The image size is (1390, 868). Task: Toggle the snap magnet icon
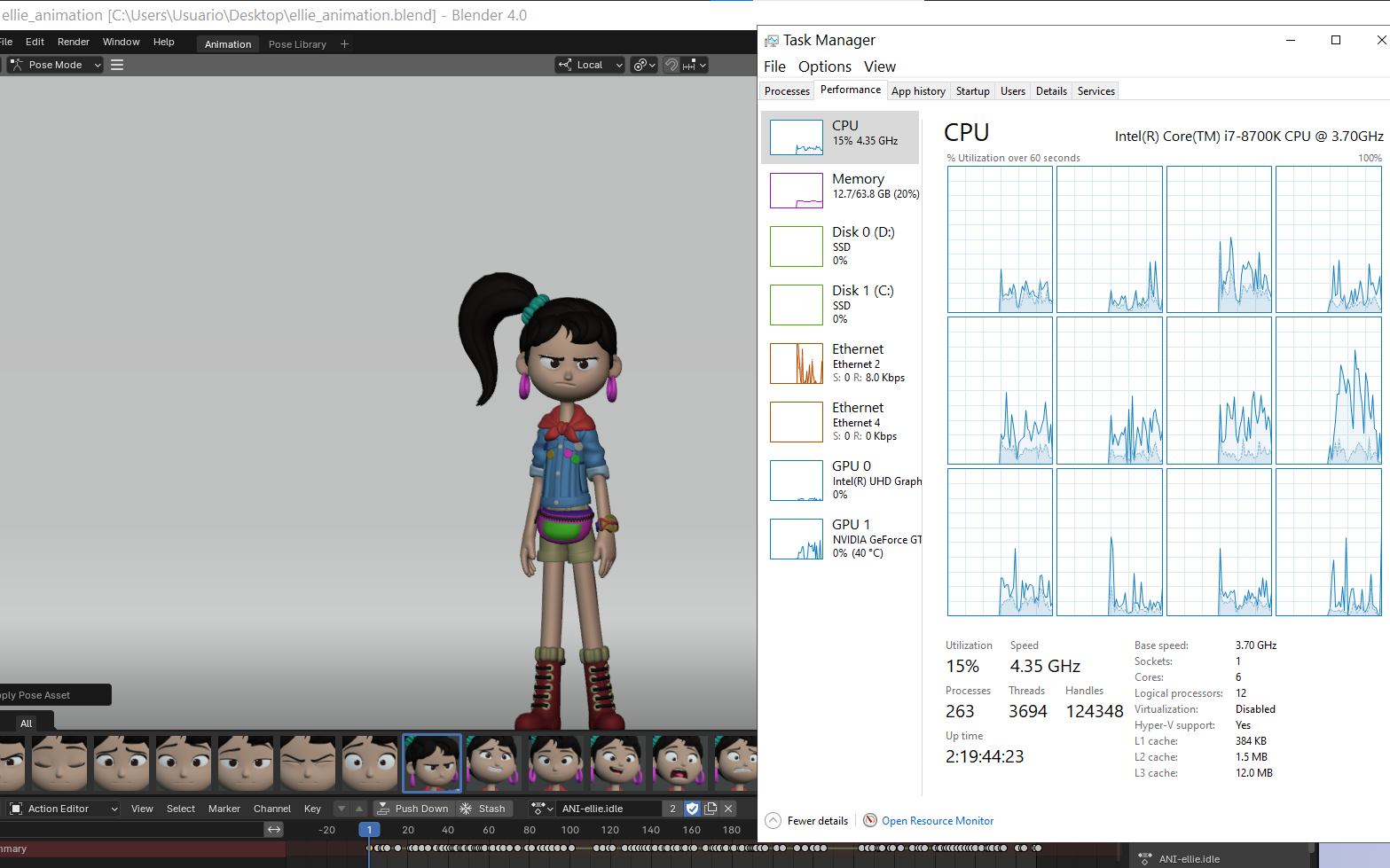pyautogui.click(x=671, y=65)
